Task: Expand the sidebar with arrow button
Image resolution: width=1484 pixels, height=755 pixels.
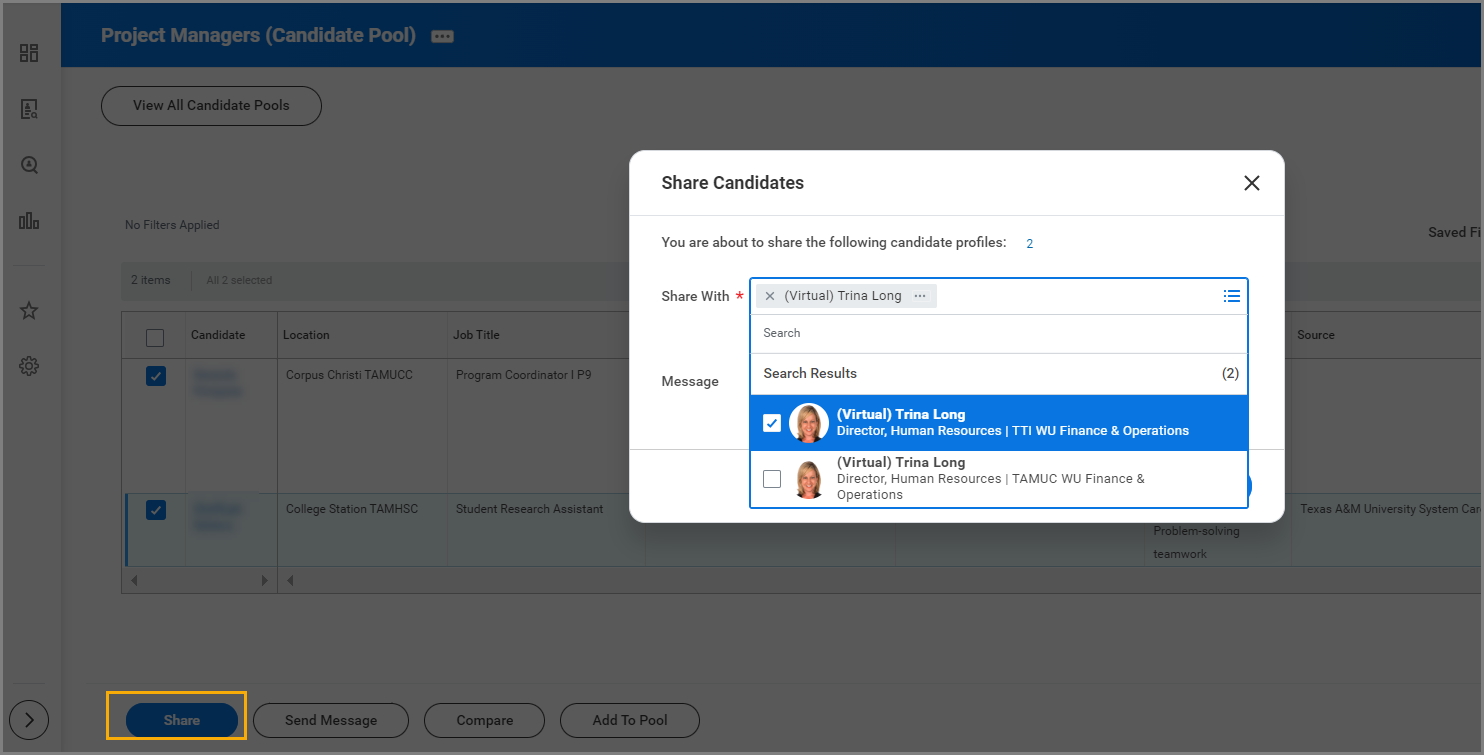Action: (29, 719)
